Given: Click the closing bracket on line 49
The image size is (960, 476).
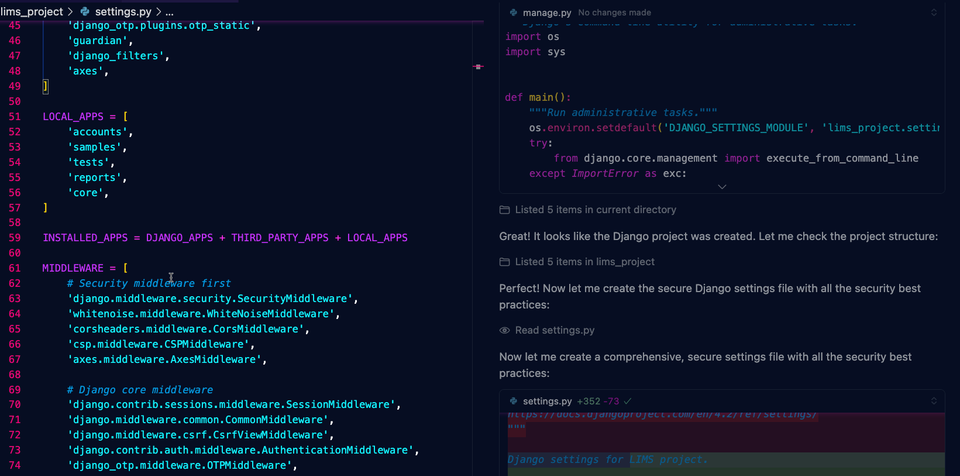Looking at the screenshot, I should (x=45, y=86).
